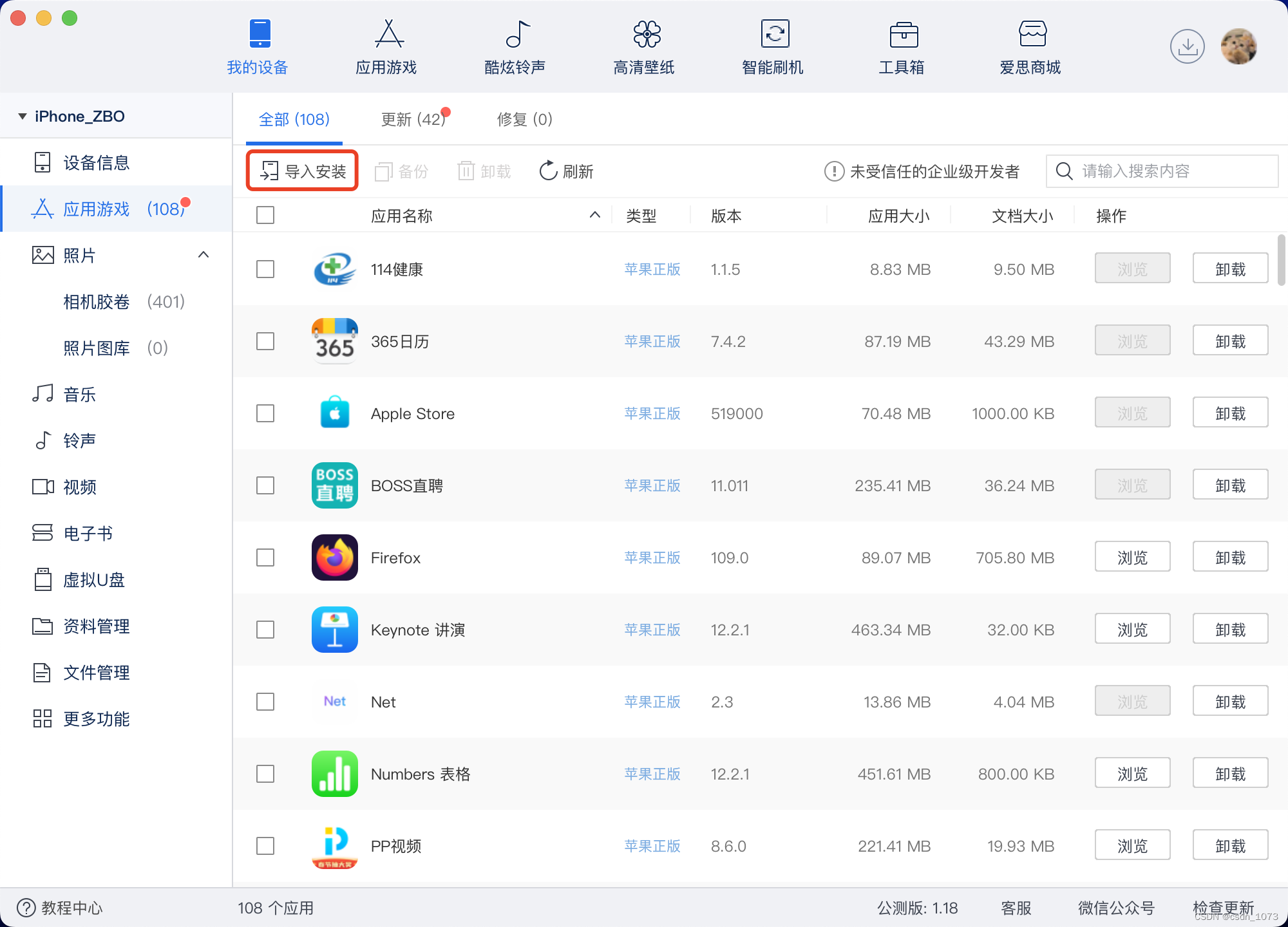The height and width of the screenshot is (927, 1288).
Task: Click 未受信任的企业级开发者 notice
Action: point(922,171)
